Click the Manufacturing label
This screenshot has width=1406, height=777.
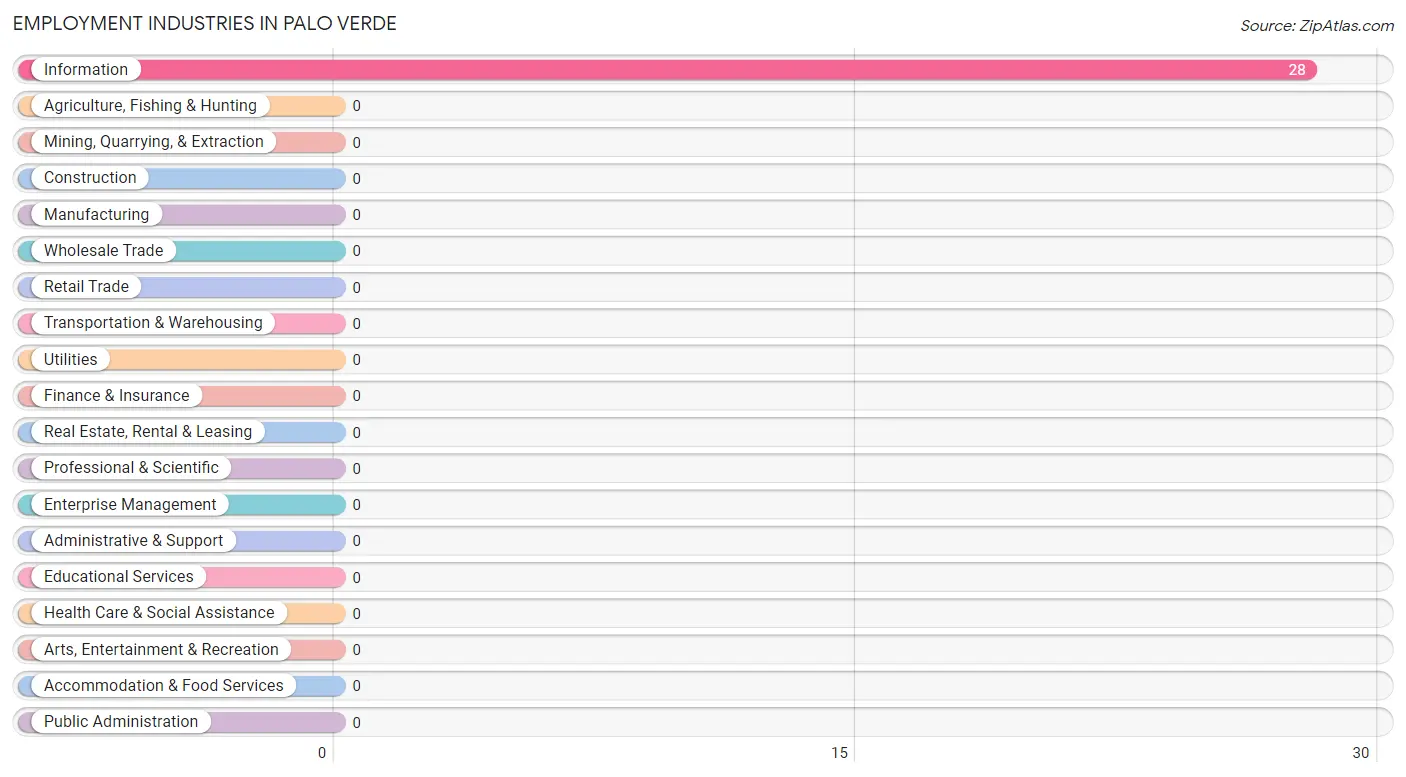point(96,215)
